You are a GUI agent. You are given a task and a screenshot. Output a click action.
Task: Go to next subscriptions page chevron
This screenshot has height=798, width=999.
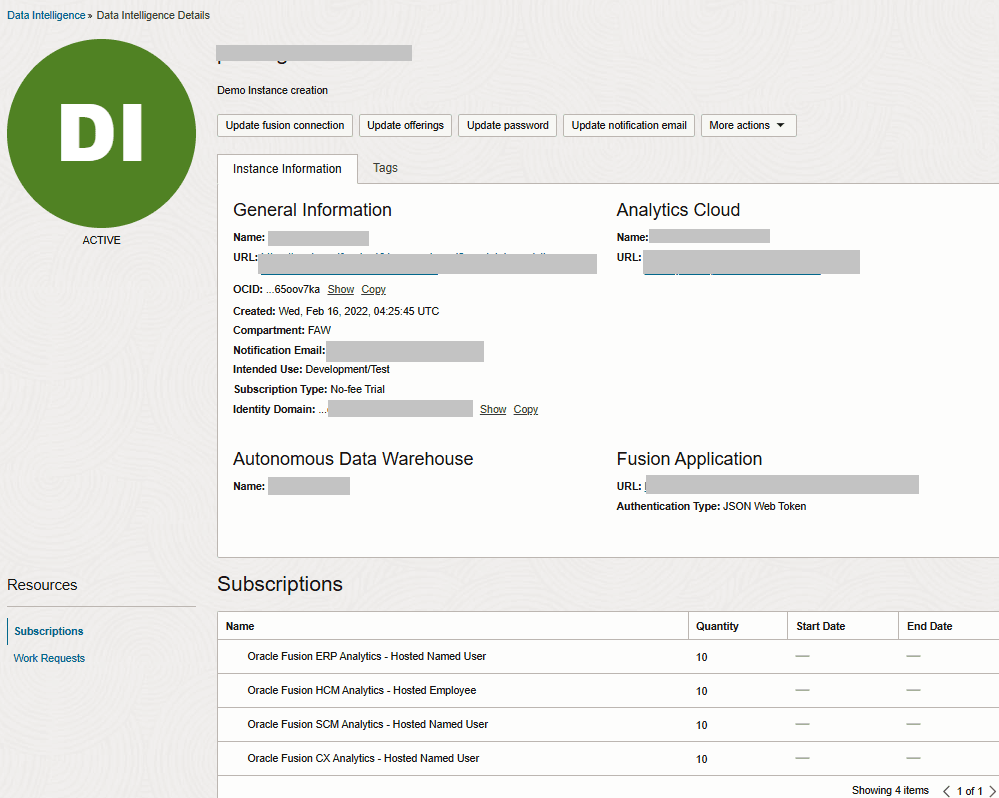coord(991,790)
